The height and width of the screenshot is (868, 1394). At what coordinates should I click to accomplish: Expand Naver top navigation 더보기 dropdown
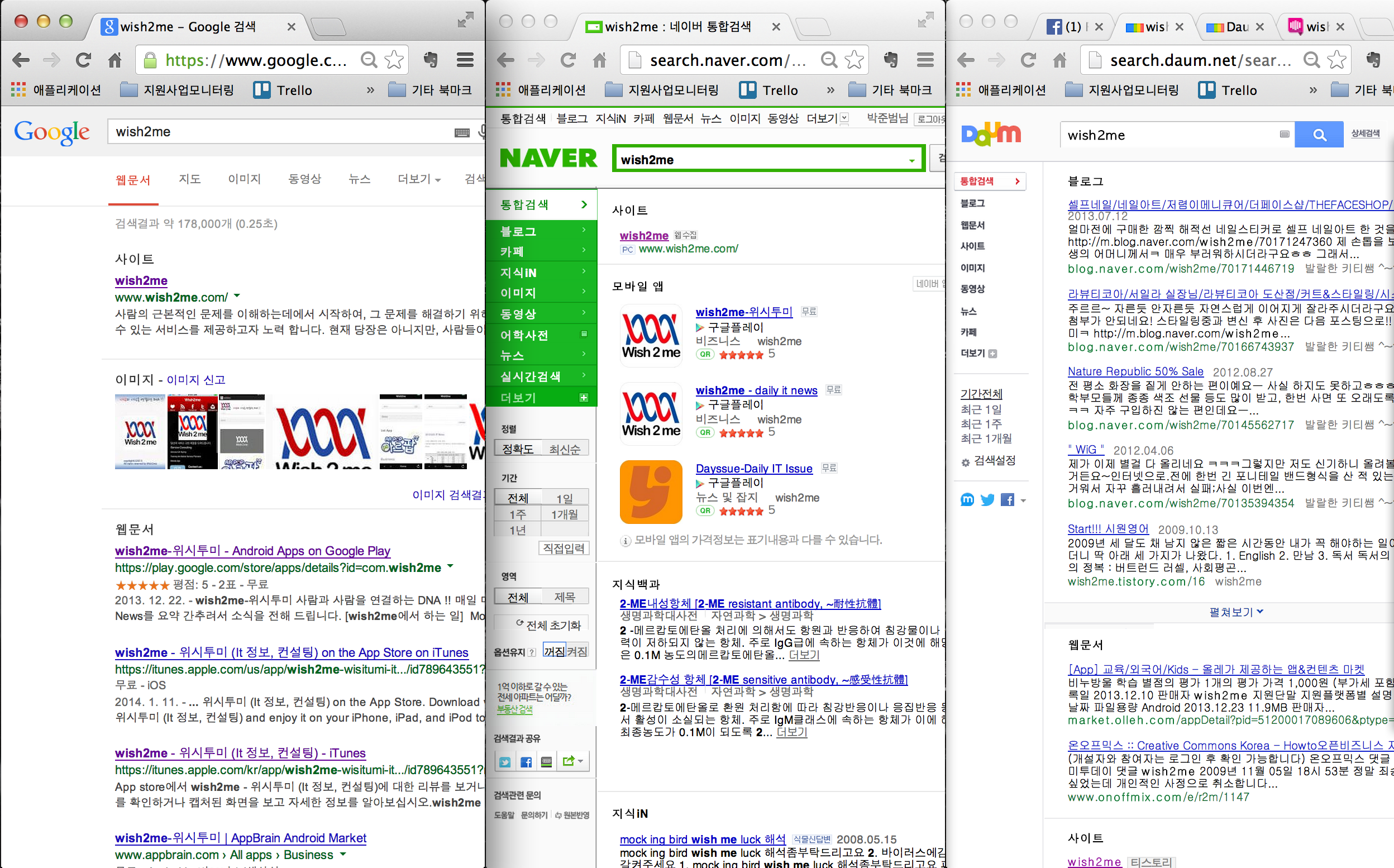click(x=827, y=118)
